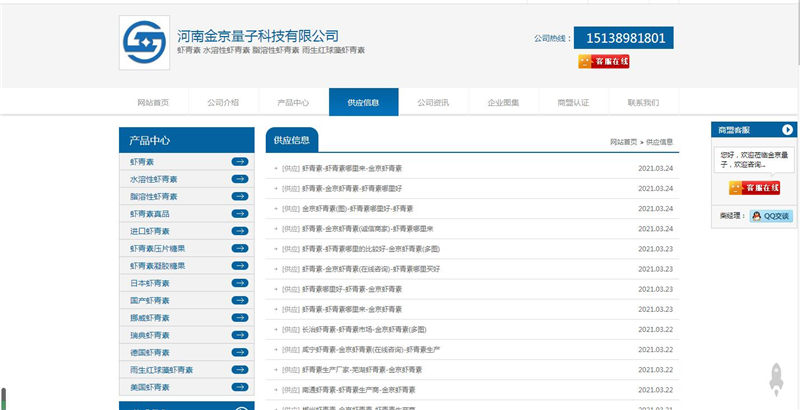The image size is (800, 410).
Task: Click the arrow icon next to 虾青素
Action: tap(240, 161)
